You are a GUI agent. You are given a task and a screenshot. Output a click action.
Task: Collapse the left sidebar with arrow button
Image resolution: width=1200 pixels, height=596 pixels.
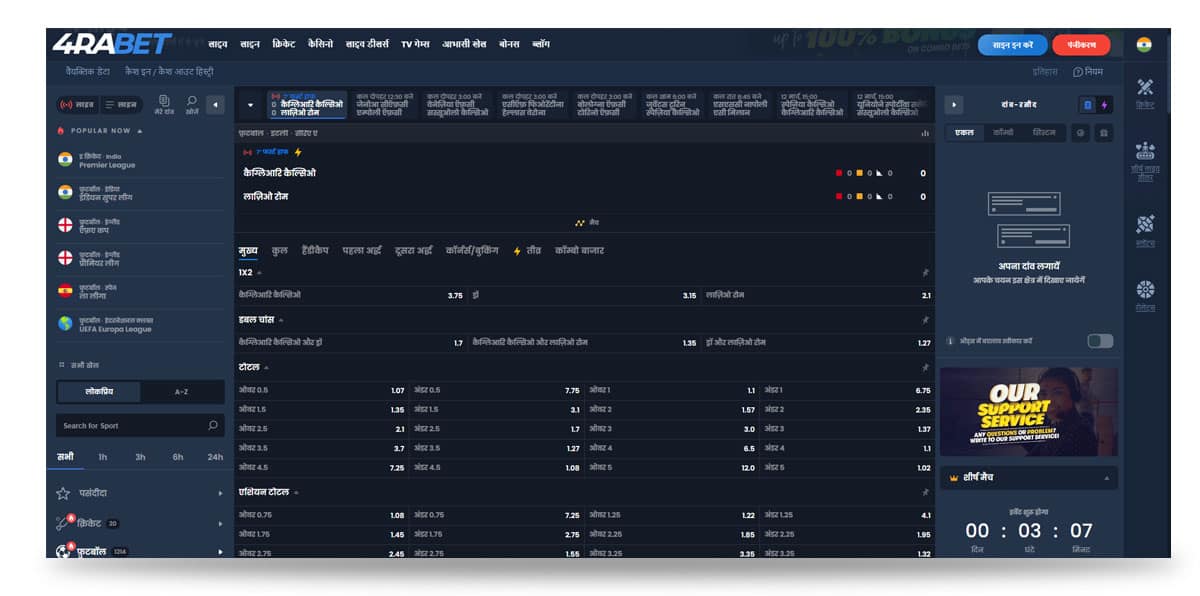(x=215, y=105)
